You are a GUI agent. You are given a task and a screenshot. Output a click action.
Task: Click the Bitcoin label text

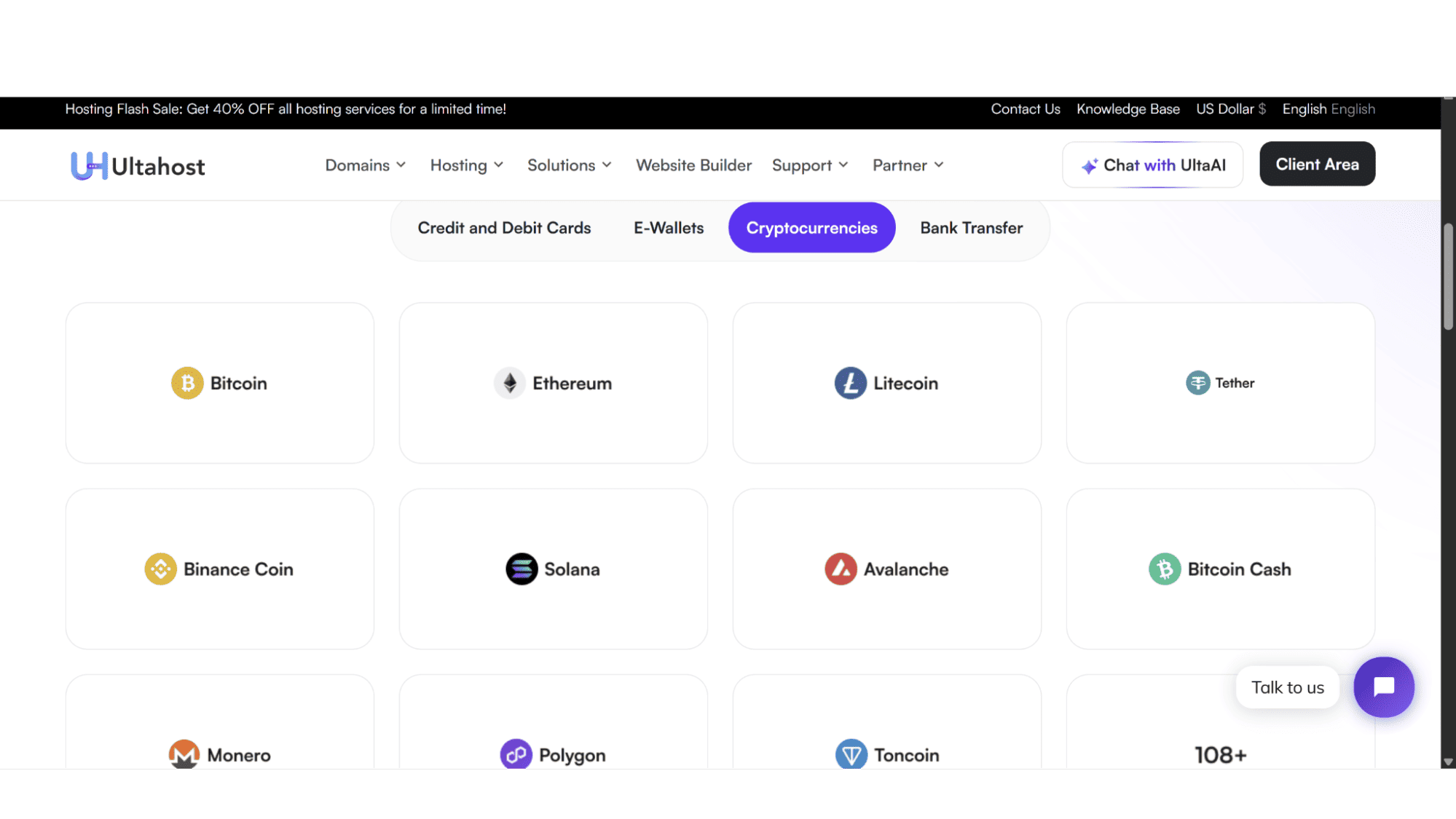coord(239,384)
